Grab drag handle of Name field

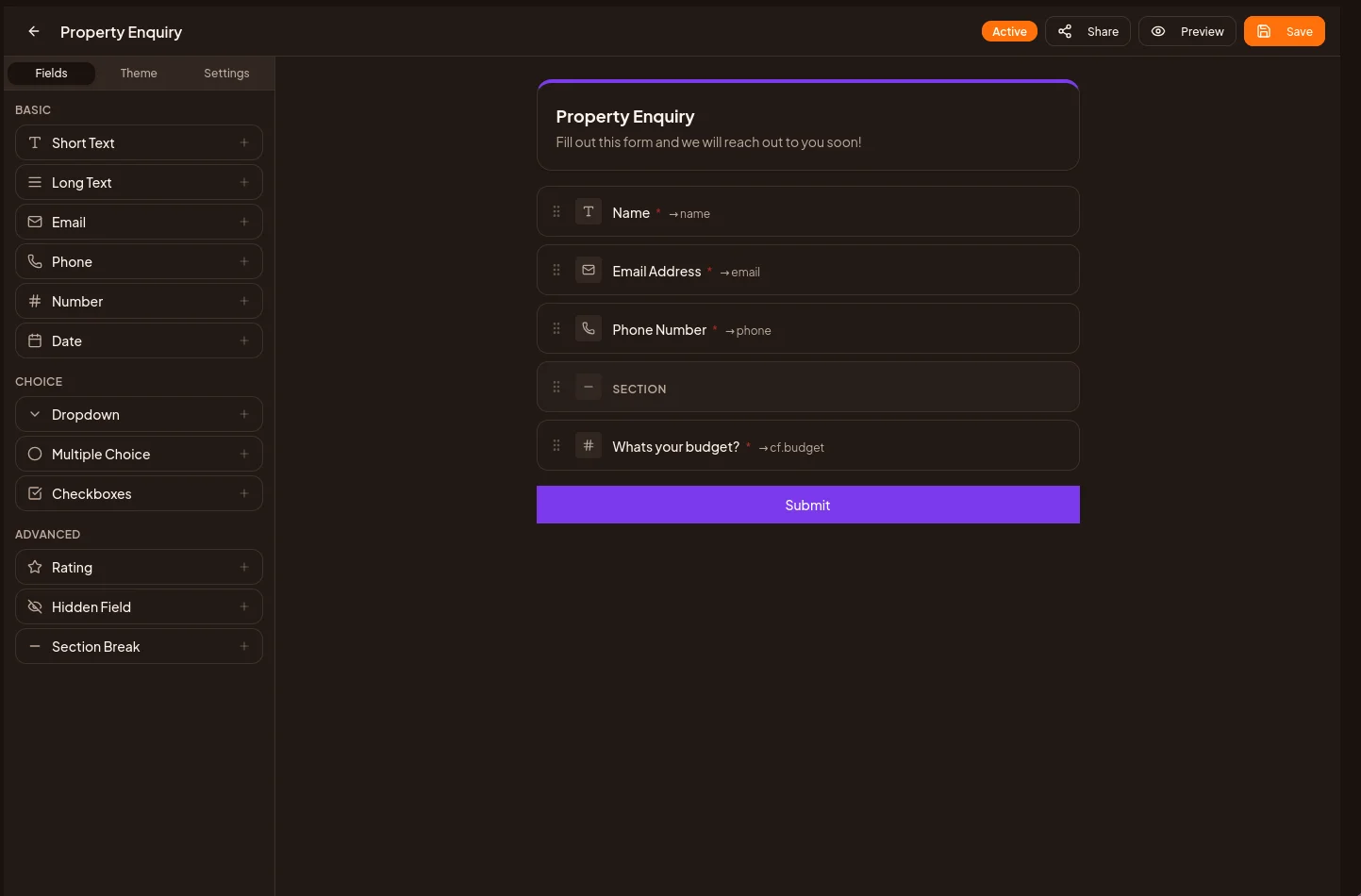[x=556, y=211]
